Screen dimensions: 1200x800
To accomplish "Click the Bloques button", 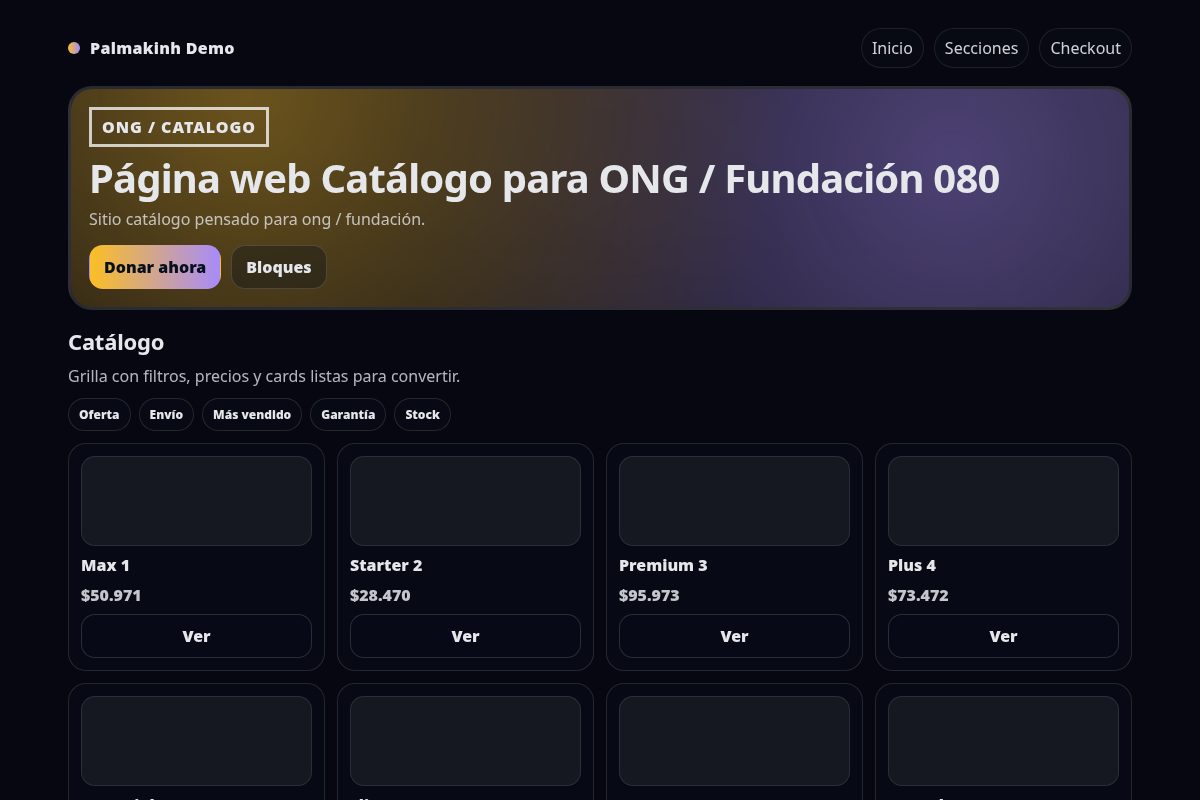I will [x=278, y=267].
